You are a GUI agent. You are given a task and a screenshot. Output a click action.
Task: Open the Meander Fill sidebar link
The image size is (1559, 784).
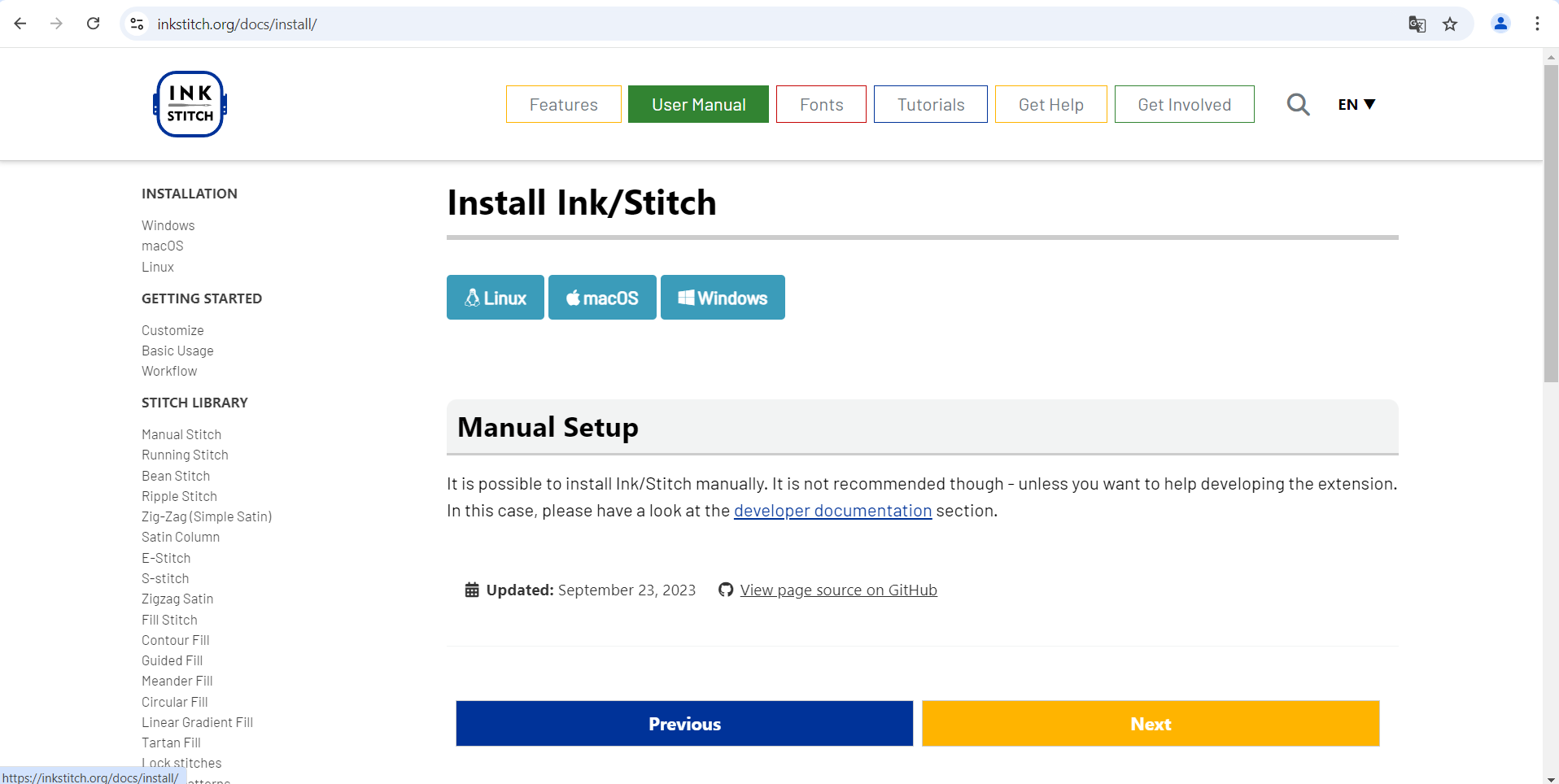[x=177, y=681]
